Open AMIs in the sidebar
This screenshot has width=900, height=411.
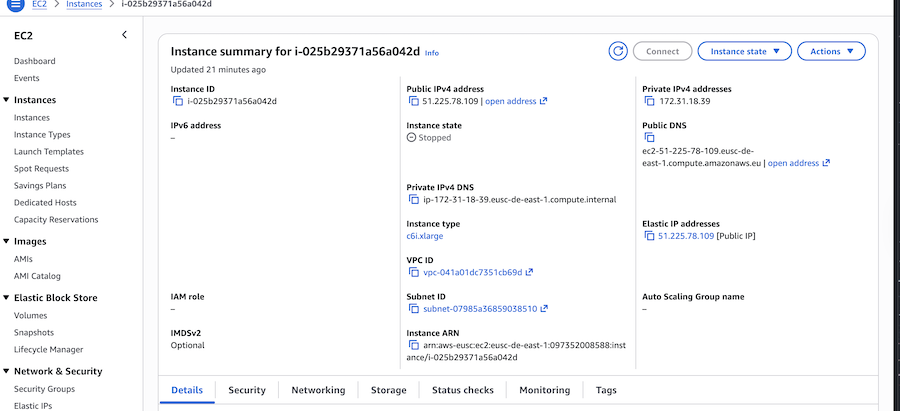click(x=23, y=259)
